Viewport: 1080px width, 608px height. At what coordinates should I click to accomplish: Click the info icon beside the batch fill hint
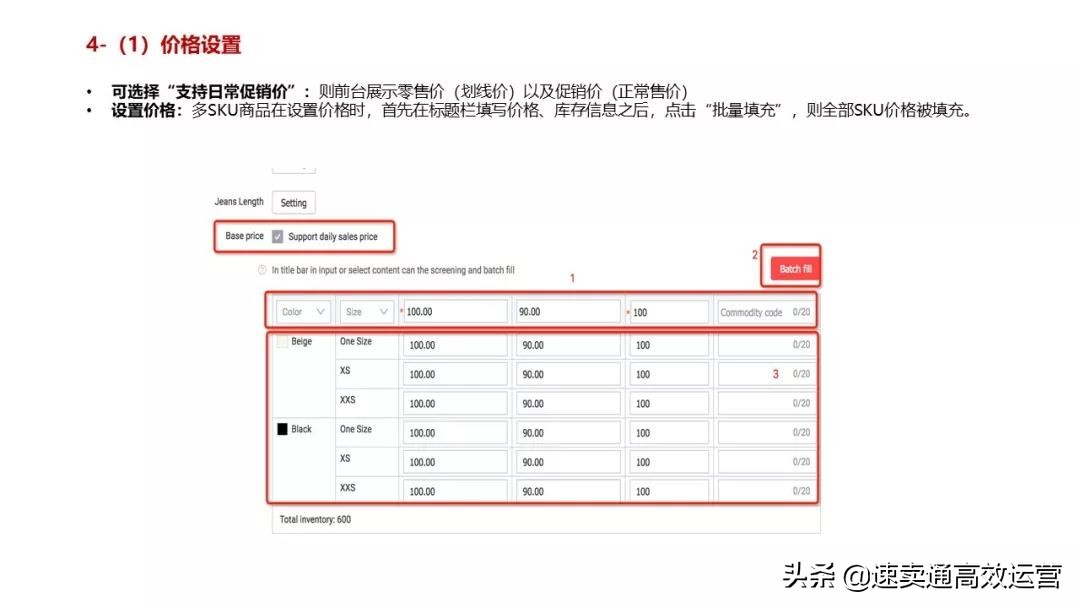(x=262, y=270)
